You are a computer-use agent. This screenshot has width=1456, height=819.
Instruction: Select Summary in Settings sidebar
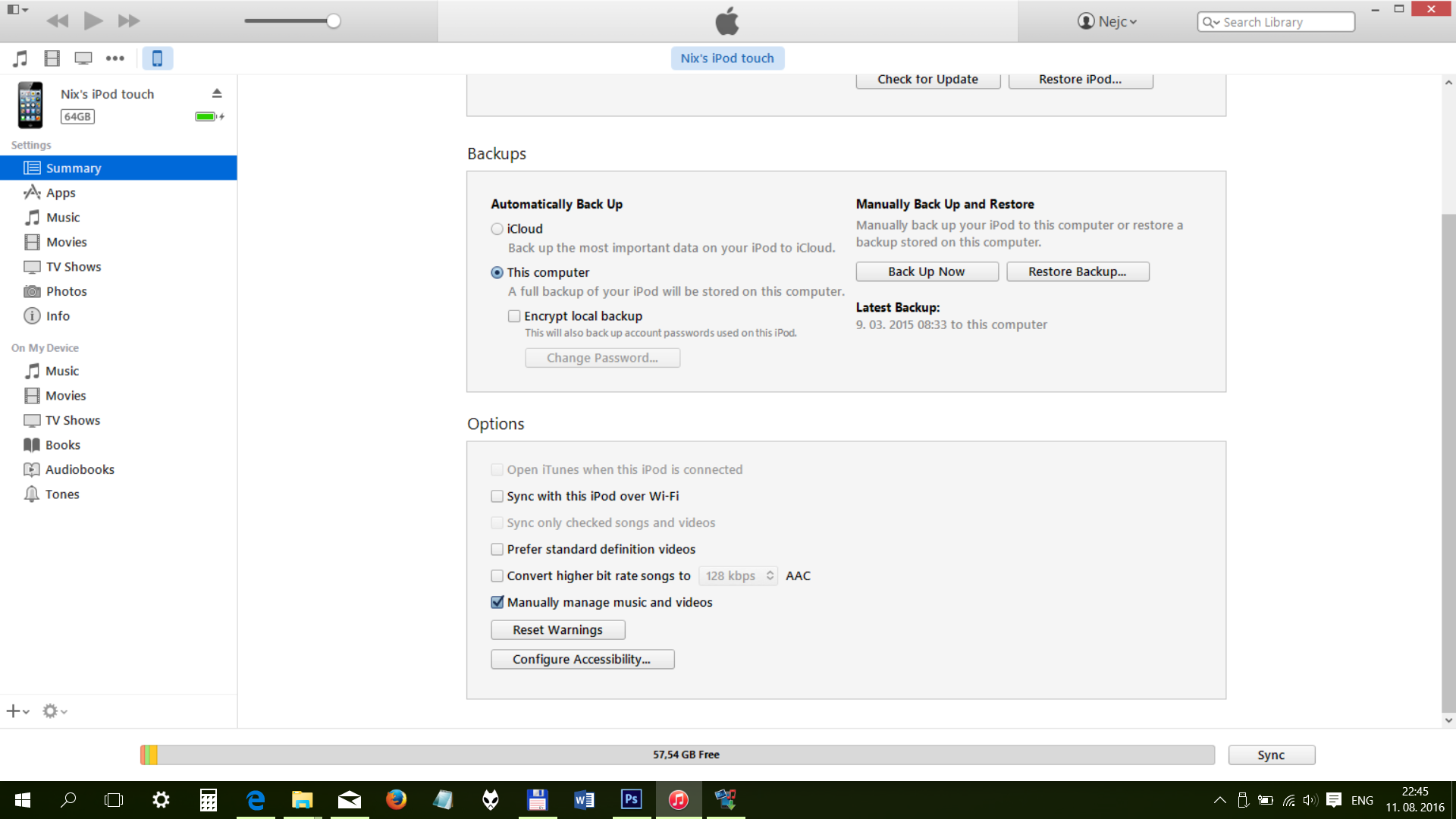point(118,168)
